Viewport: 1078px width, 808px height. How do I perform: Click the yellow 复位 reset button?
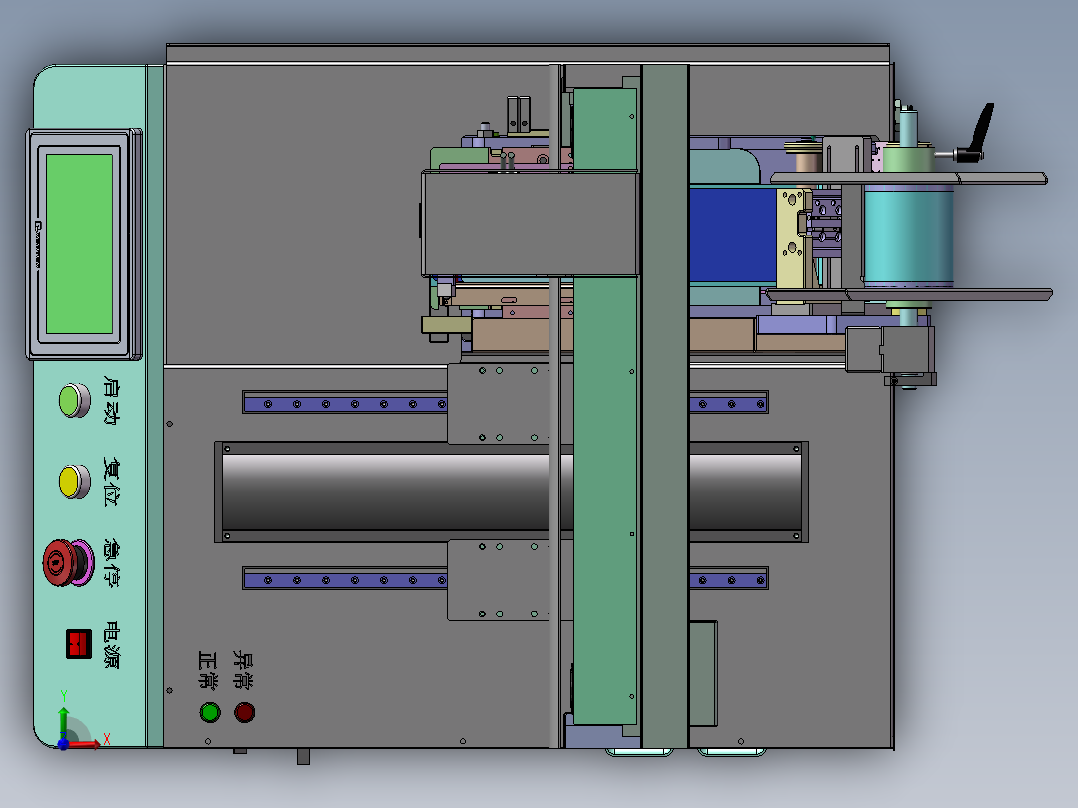point(74,481)
